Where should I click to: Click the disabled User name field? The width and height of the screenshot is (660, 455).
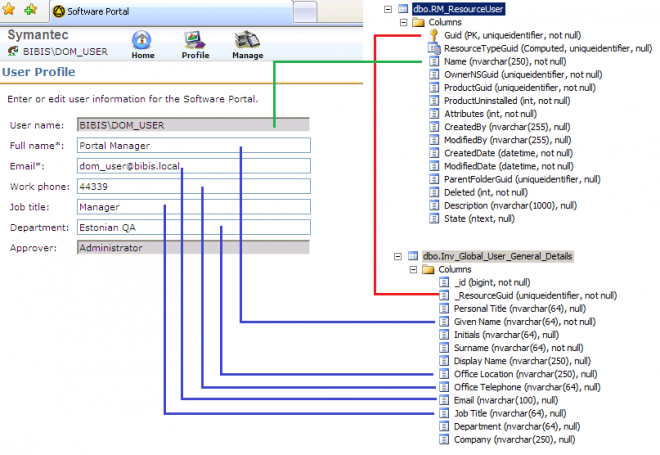(x=193, y=125)
